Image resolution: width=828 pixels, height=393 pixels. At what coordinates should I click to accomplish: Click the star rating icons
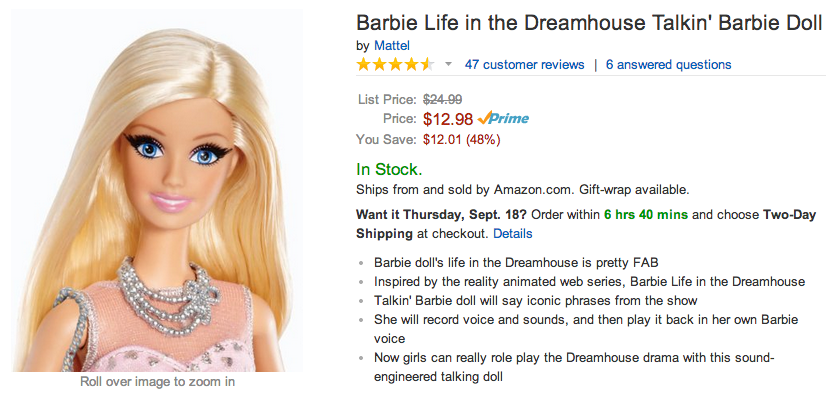[396, 65]
